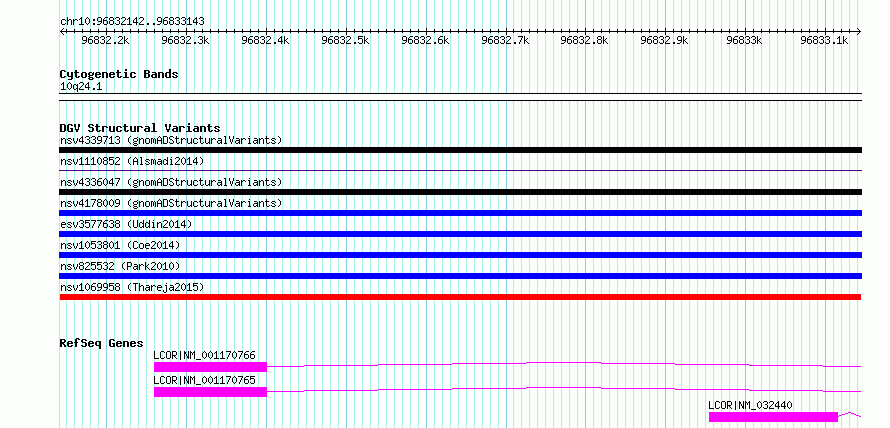Click the intron line of NM_001170766
The height and width of the screenshot is (428, 890).
point(564,364)
